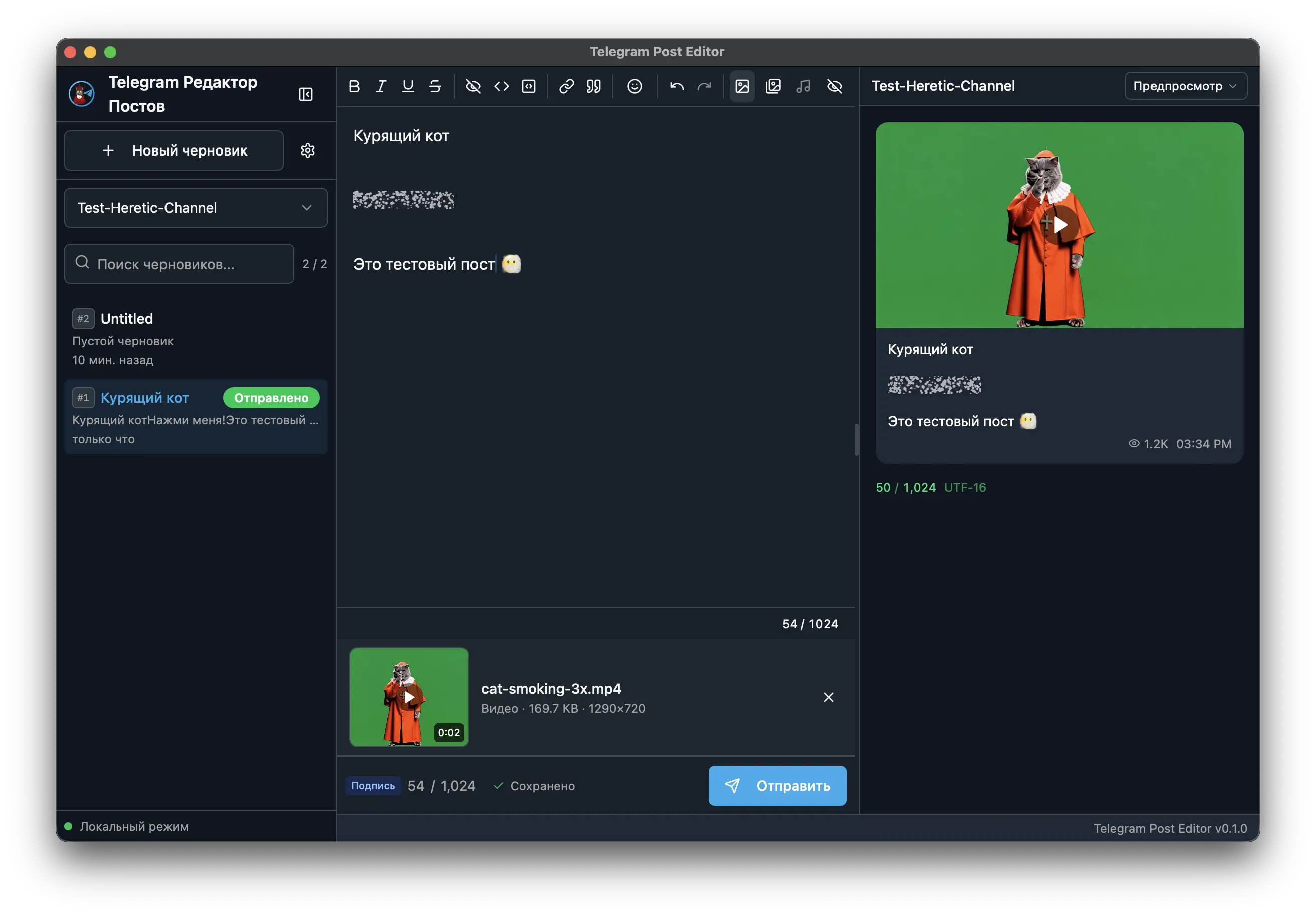Open the Предпросмотр dropdown

click(1185, 86)
